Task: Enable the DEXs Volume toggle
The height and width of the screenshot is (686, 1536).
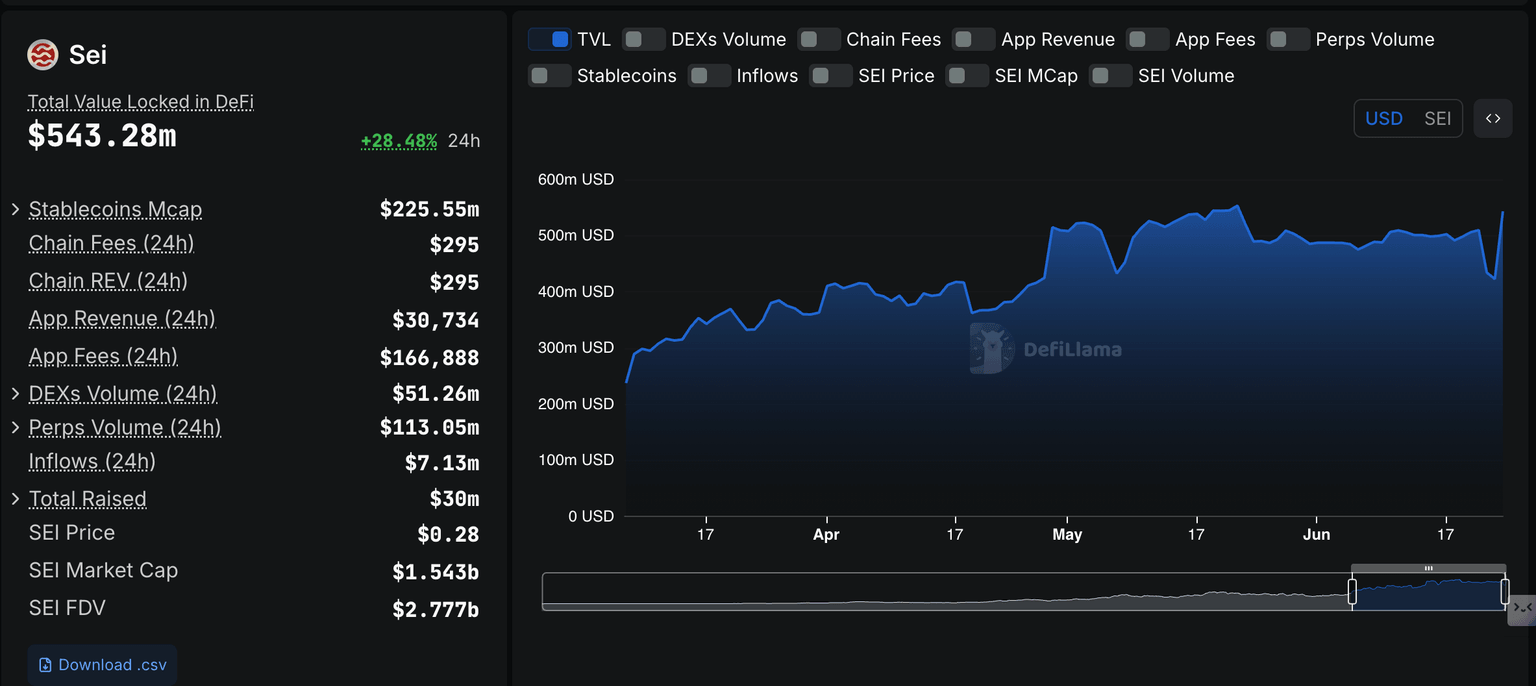Action: [x=643, y=39]
